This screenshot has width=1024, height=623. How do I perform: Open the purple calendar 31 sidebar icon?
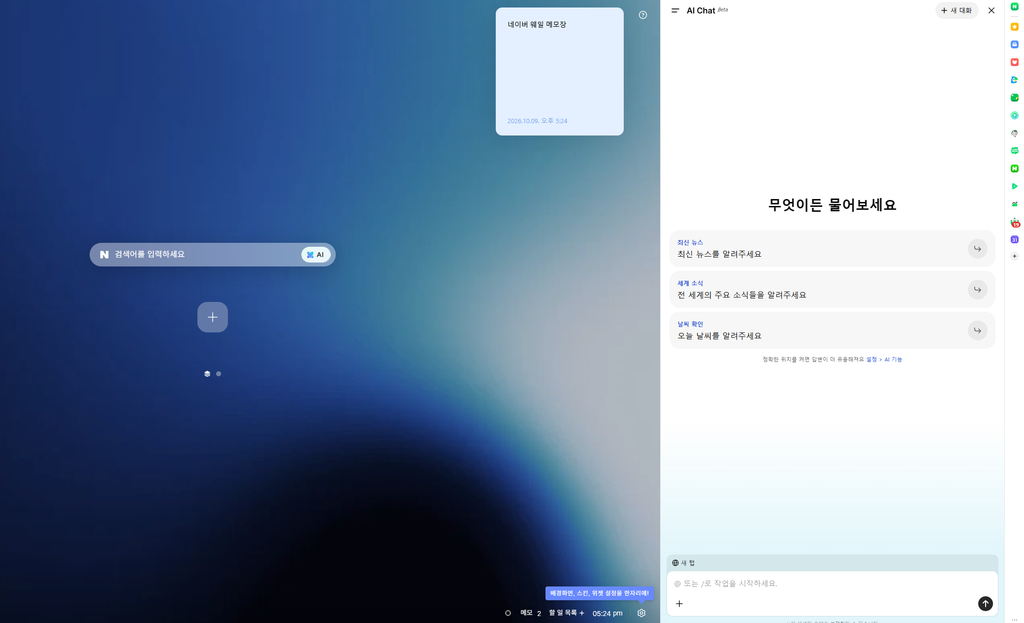[1014, 240]
